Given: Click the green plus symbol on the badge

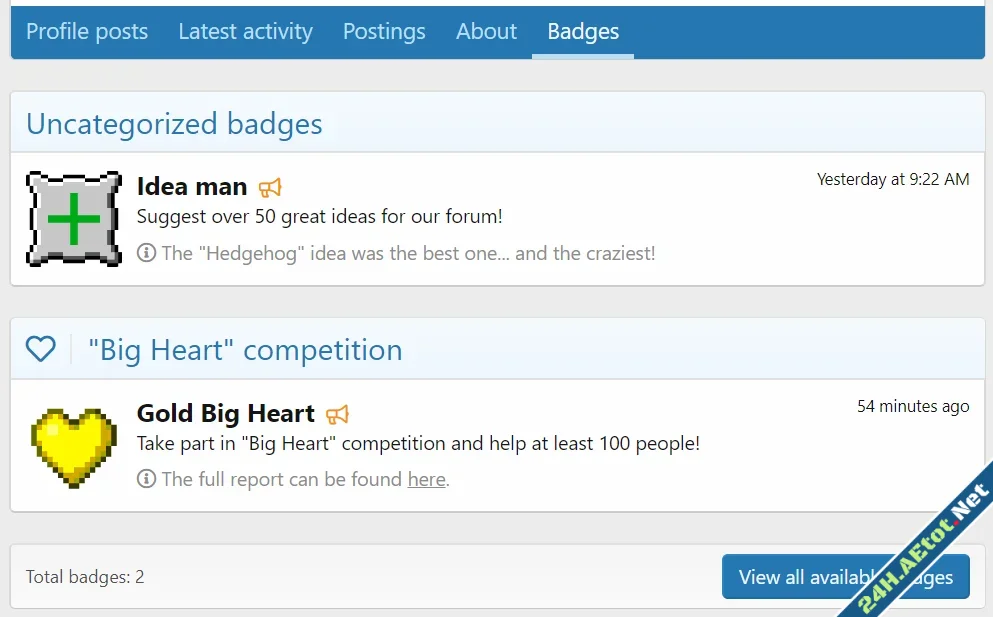Looking at the screenshot, I should tap(74, 218).
